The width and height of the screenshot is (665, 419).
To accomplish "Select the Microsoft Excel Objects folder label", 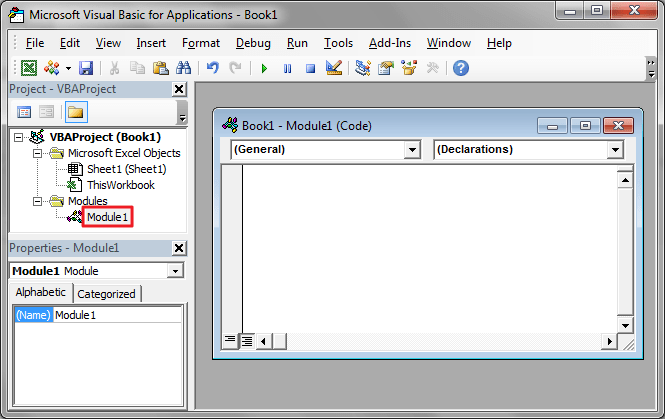I will coord(124,153).
